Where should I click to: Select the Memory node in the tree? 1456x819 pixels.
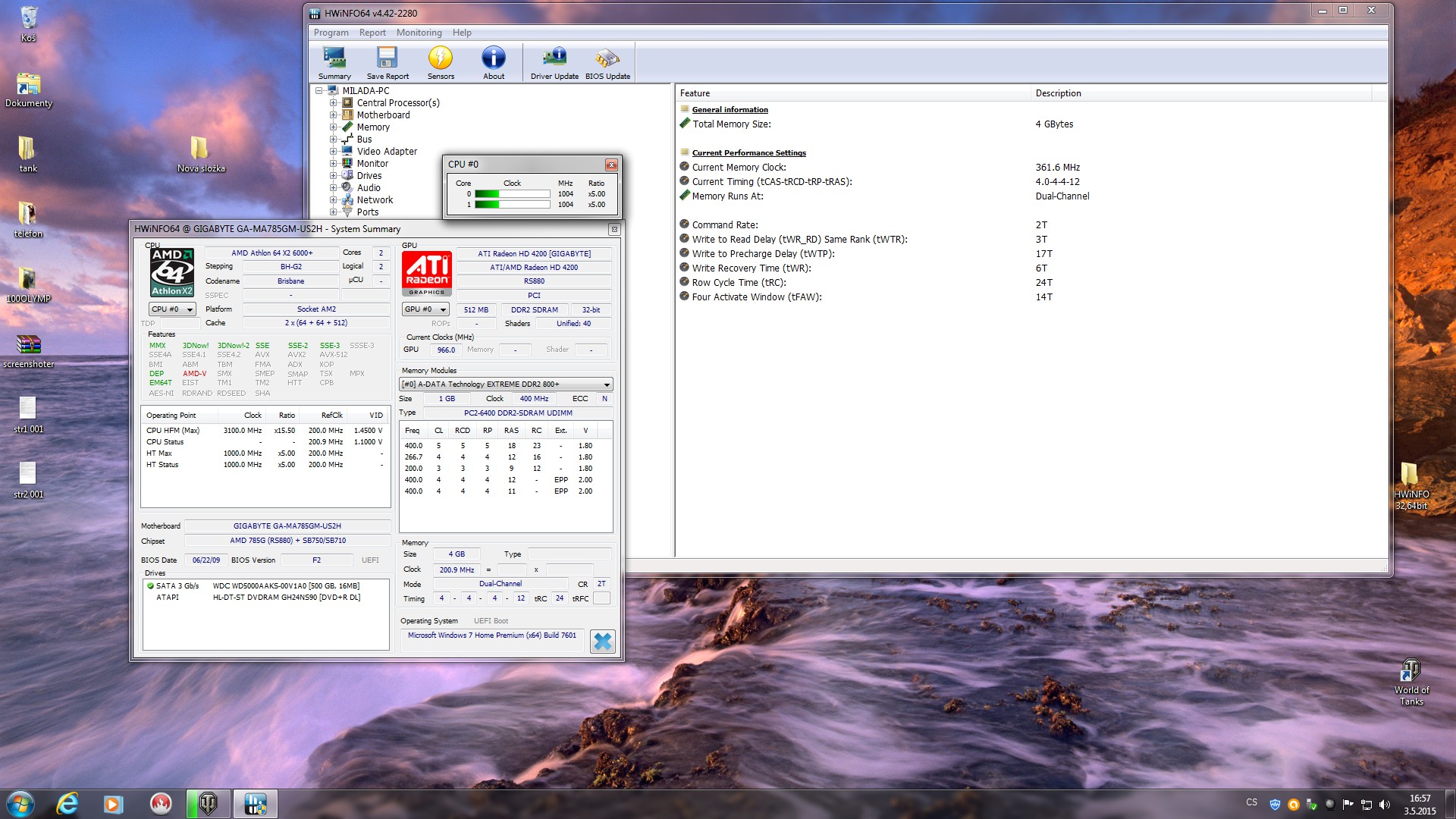click(x=373, y=127)
